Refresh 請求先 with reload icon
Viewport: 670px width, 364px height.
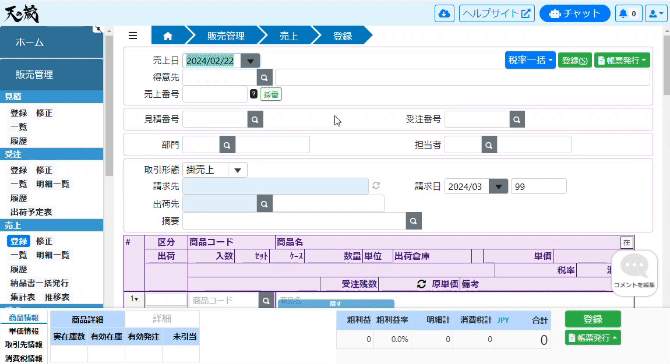(376, 185)
